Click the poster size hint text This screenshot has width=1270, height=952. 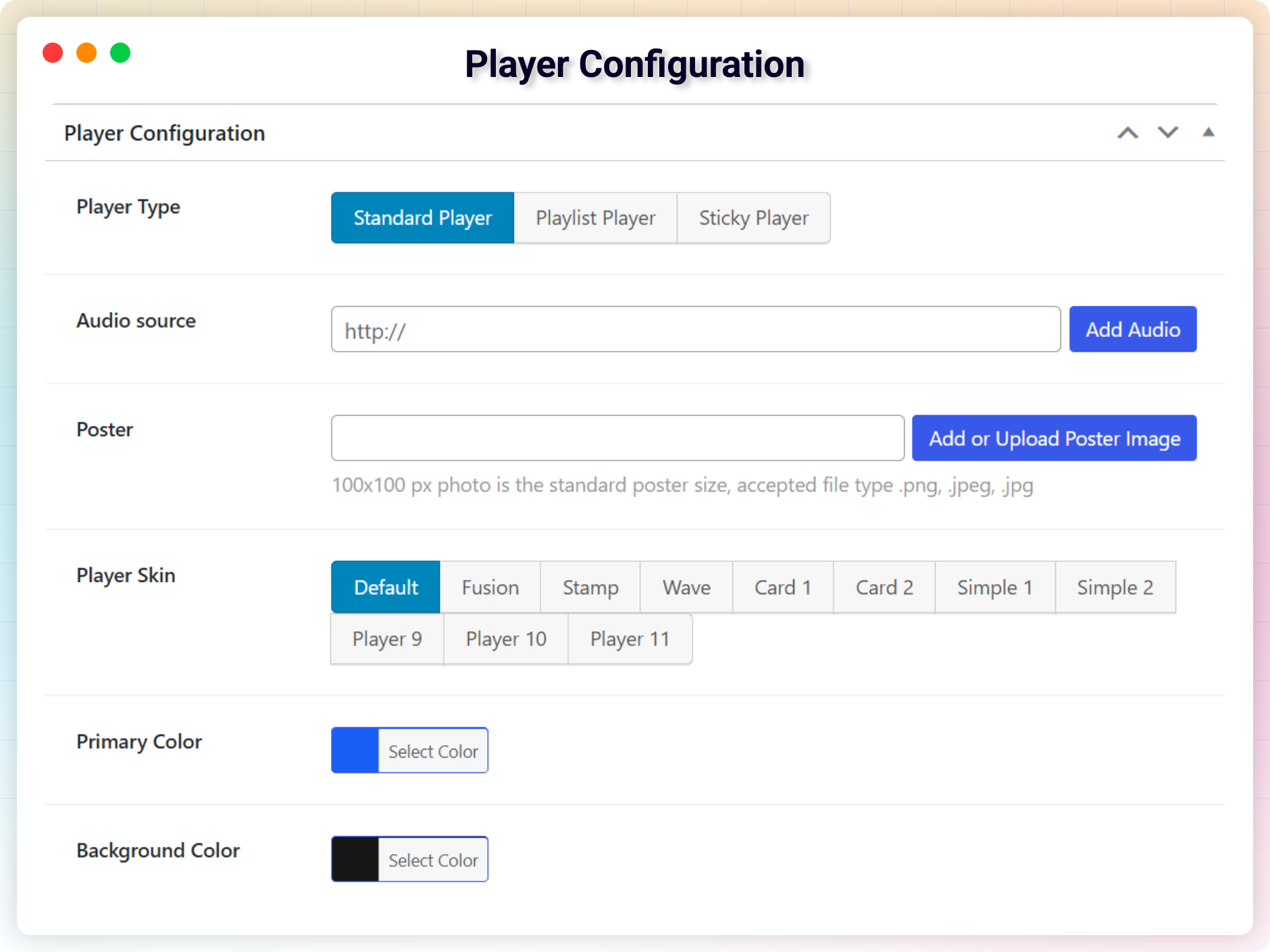click(x=682, y=485)
